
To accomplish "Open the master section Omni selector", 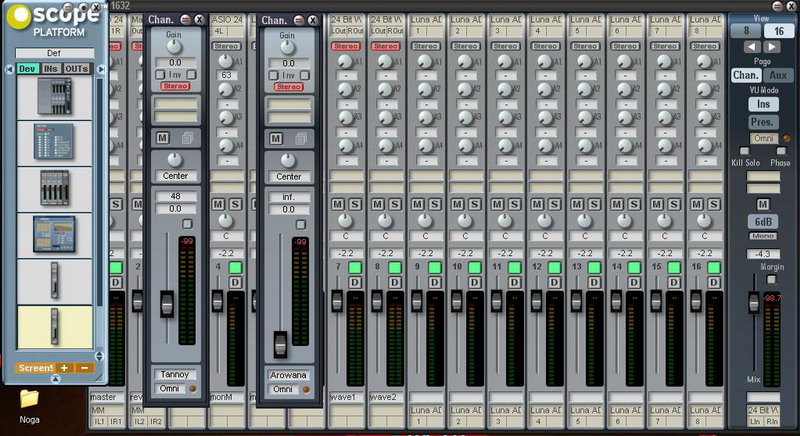I will point(765,138).
